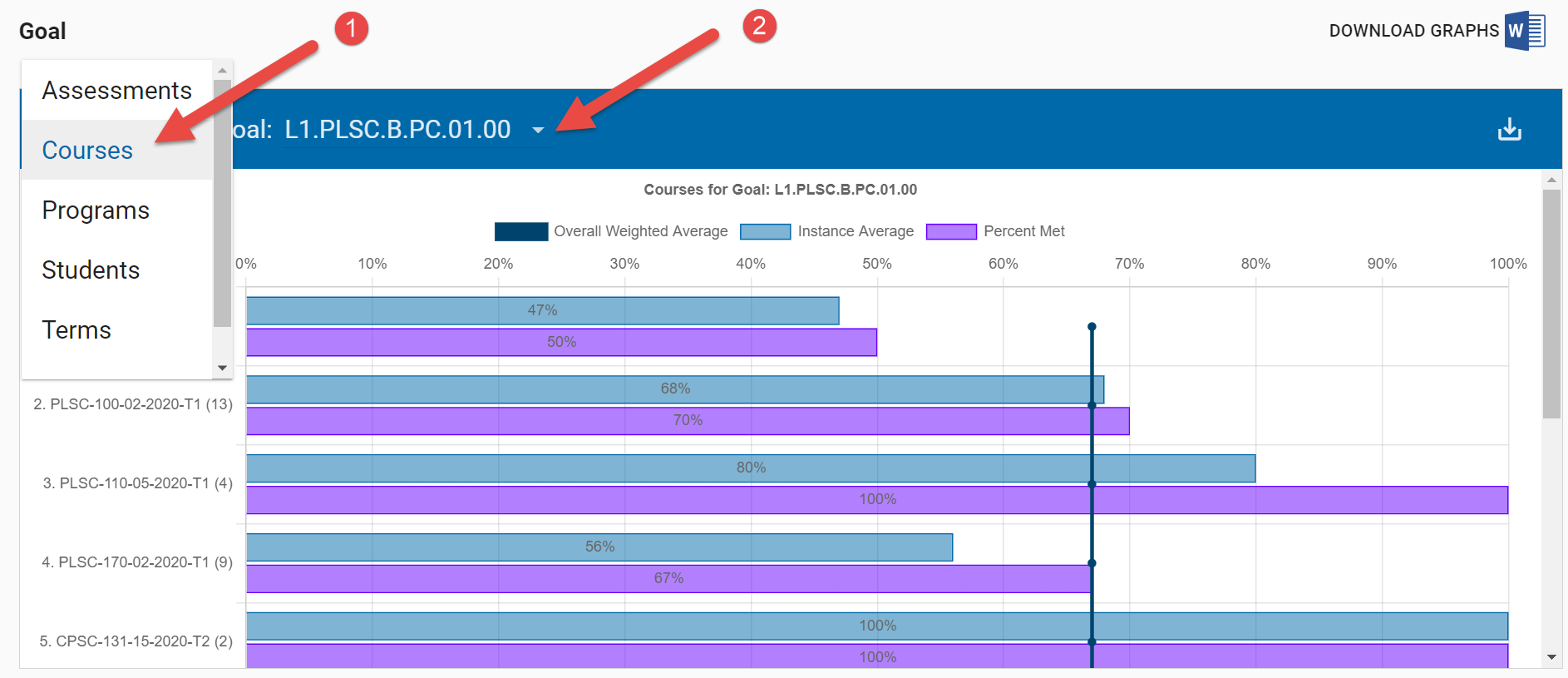Click the PLSC-100-02-2020-T1 course label
Screen dimensions: 1568x678
(133, 404)
